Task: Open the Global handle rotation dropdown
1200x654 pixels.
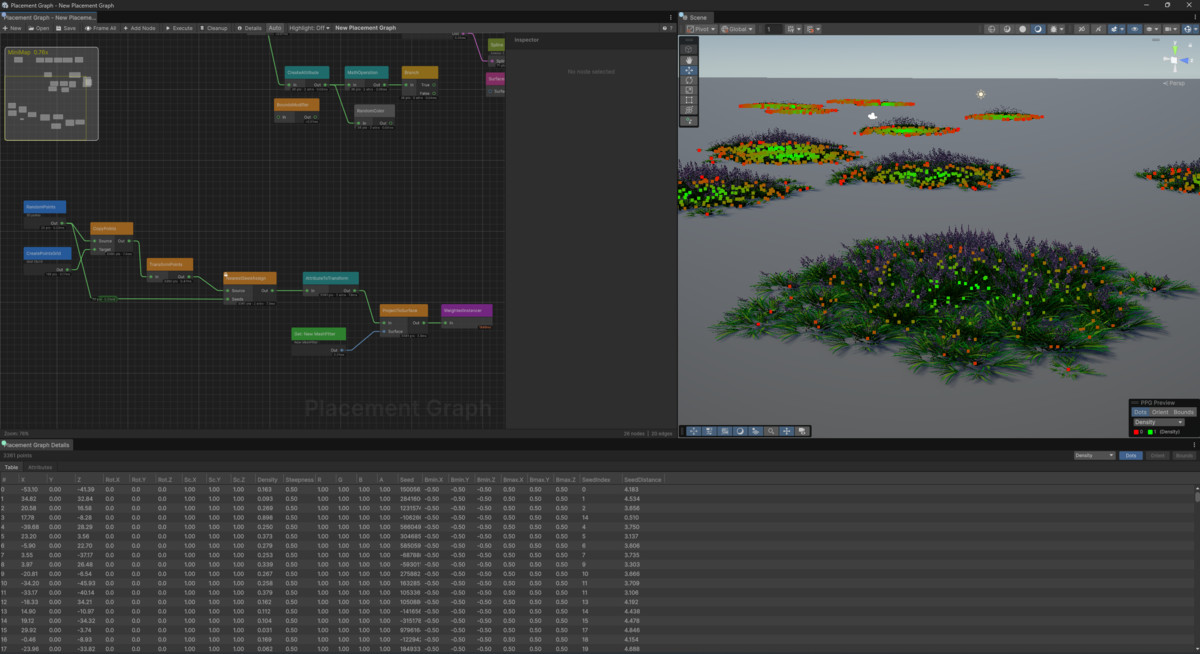Action: pos(737,29)
